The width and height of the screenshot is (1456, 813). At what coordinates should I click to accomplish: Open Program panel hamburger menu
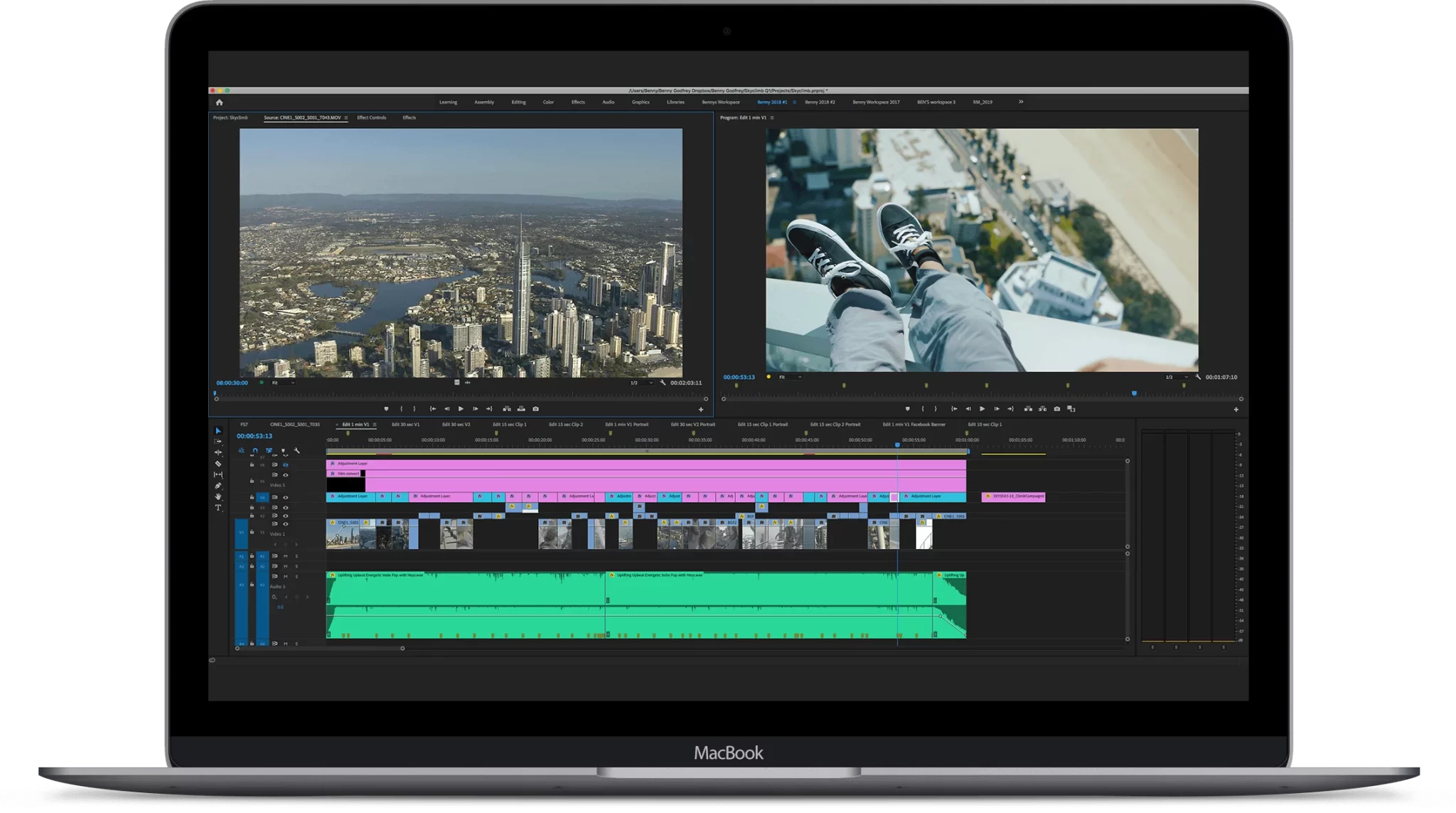point(772,117)
